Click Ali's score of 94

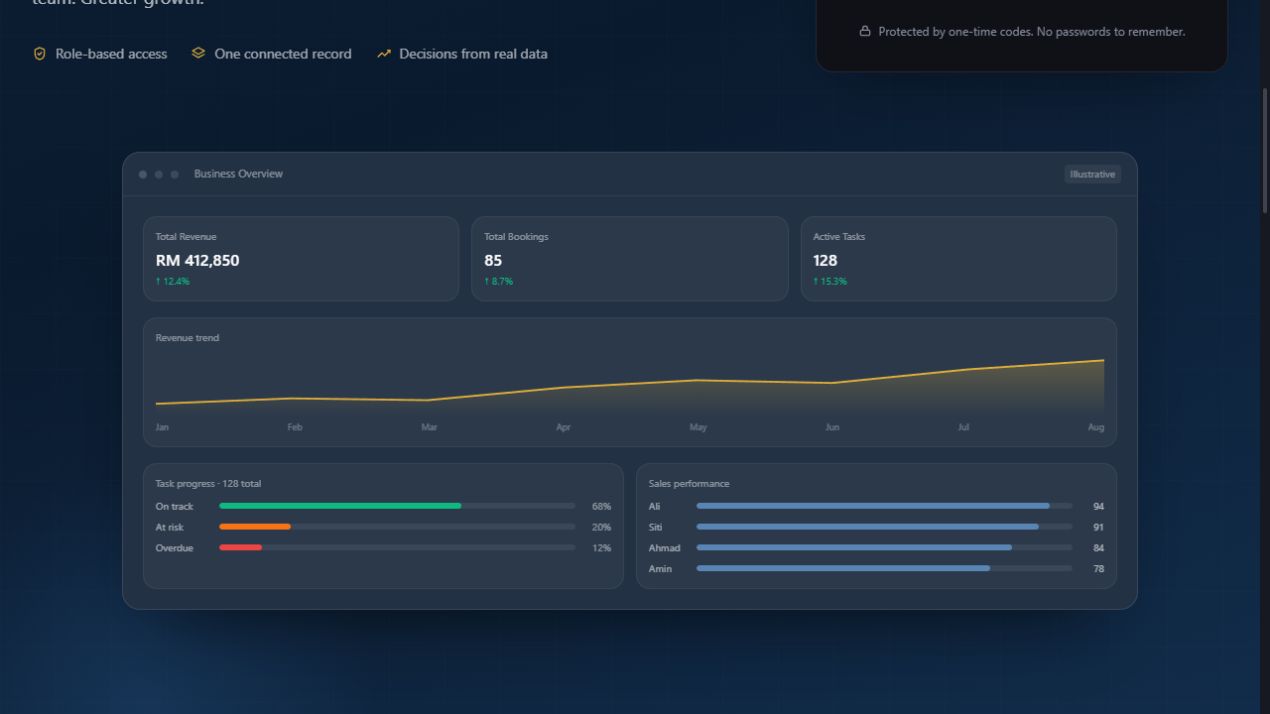tap(1099, 506)
